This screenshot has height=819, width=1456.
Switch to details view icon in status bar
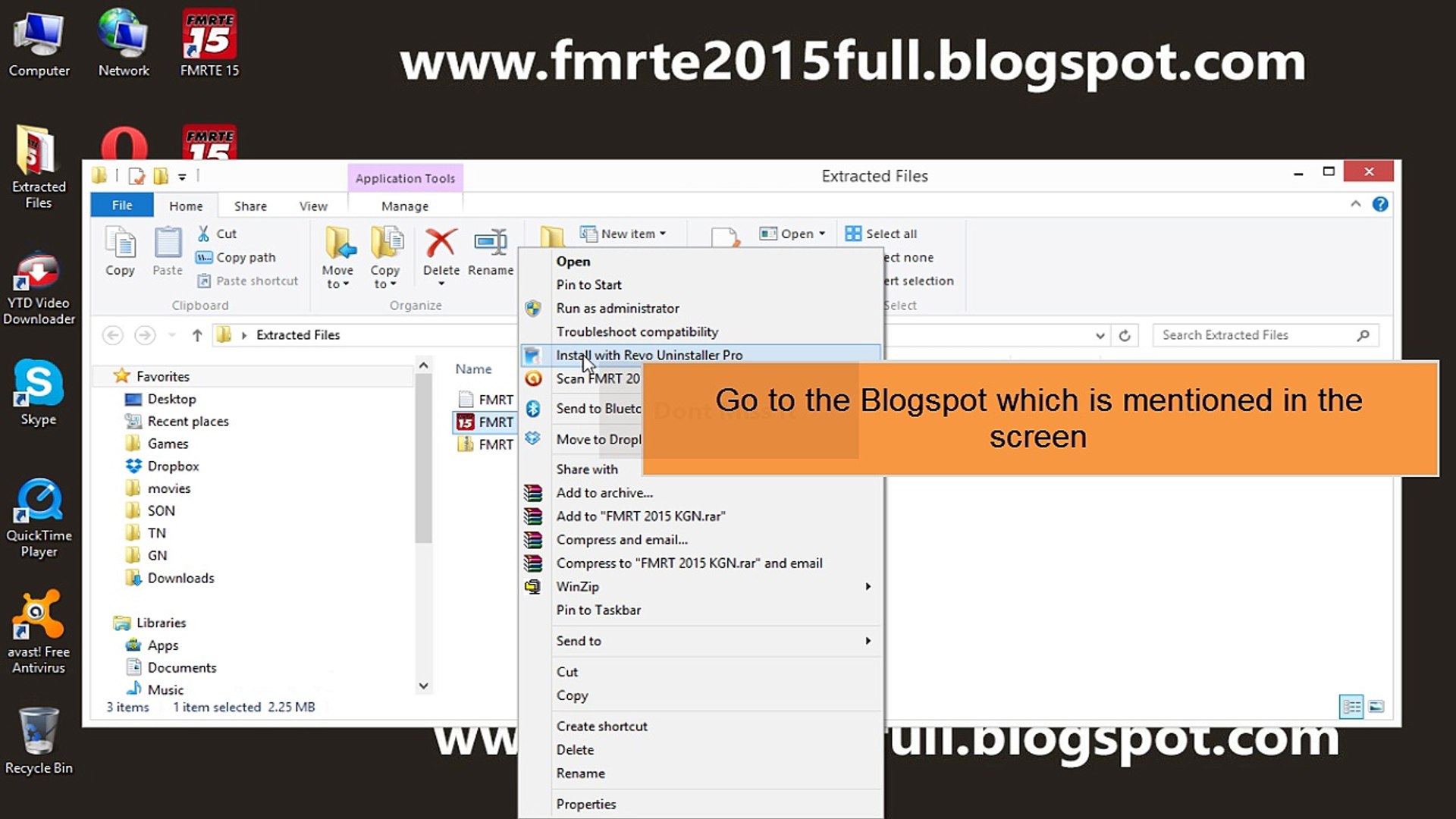pyautogui.click(x=1351, y=707)
